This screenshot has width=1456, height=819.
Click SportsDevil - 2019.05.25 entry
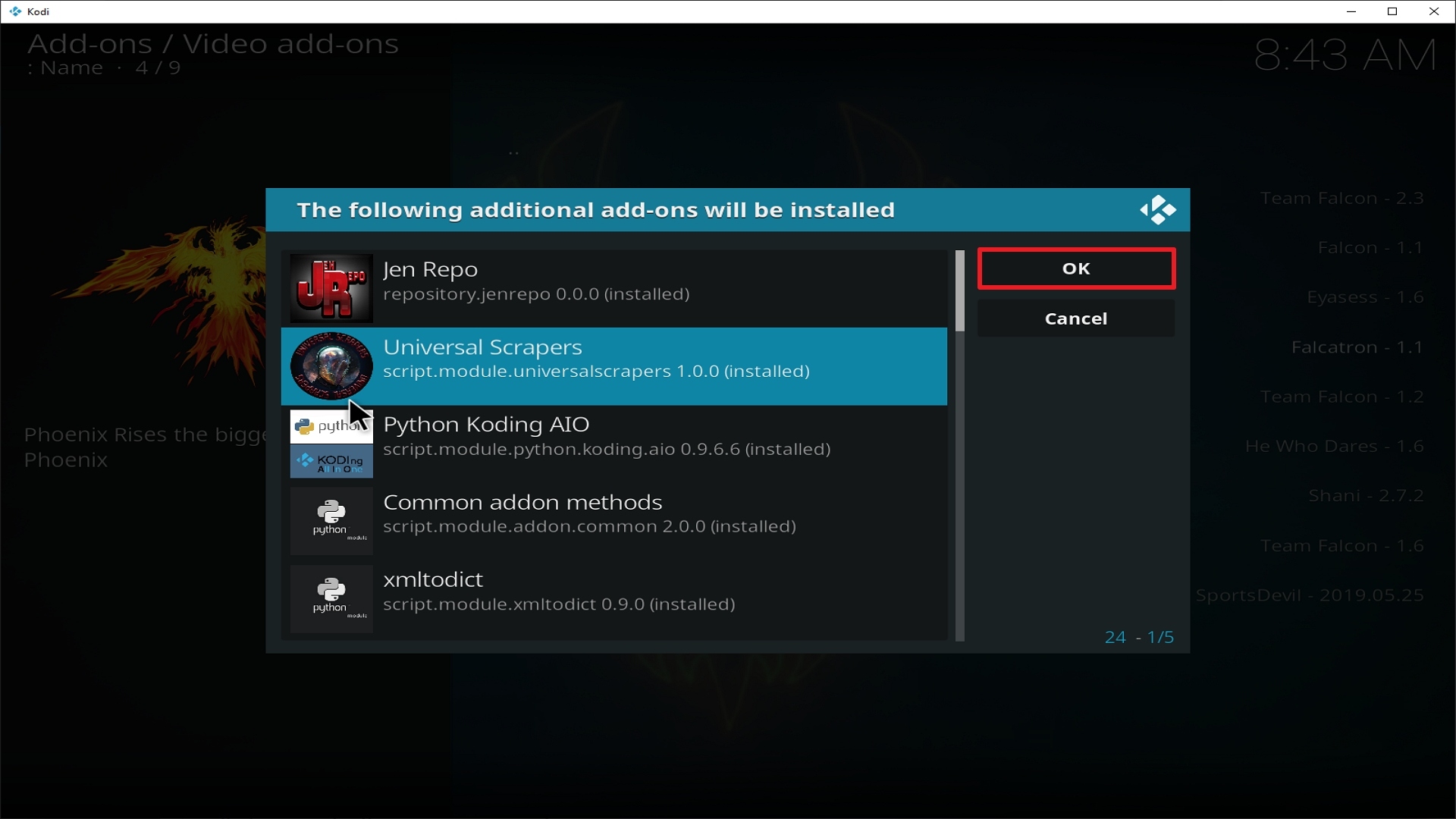1310,595
